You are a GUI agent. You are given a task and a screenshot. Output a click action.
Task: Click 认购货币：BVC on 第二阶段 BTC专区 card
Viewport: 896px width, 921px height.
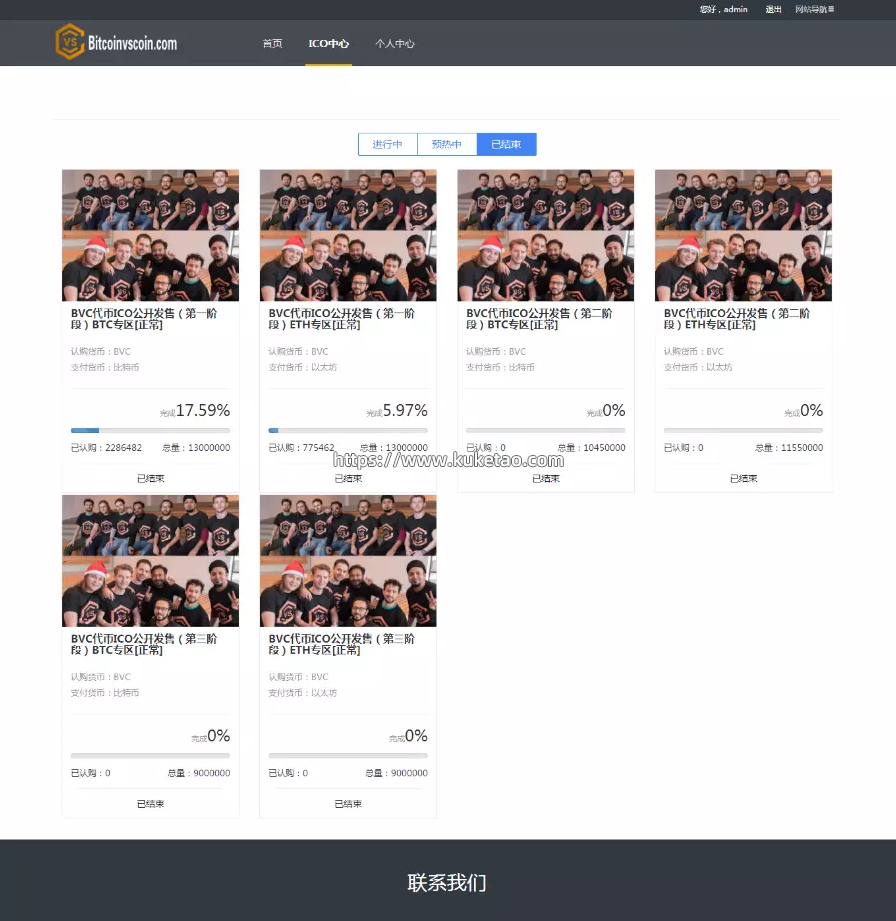pyautogui.click(x=496, y=351)
